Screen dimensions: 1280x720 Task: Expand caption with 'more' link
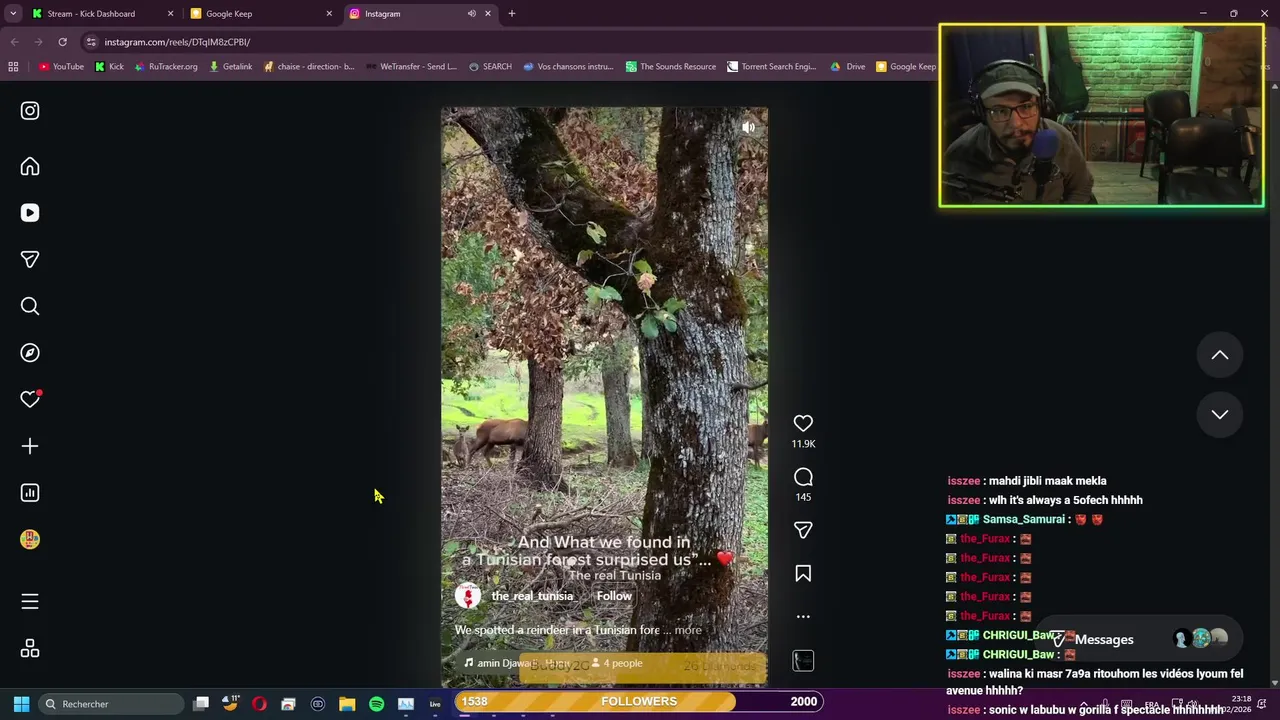point(688,630)
